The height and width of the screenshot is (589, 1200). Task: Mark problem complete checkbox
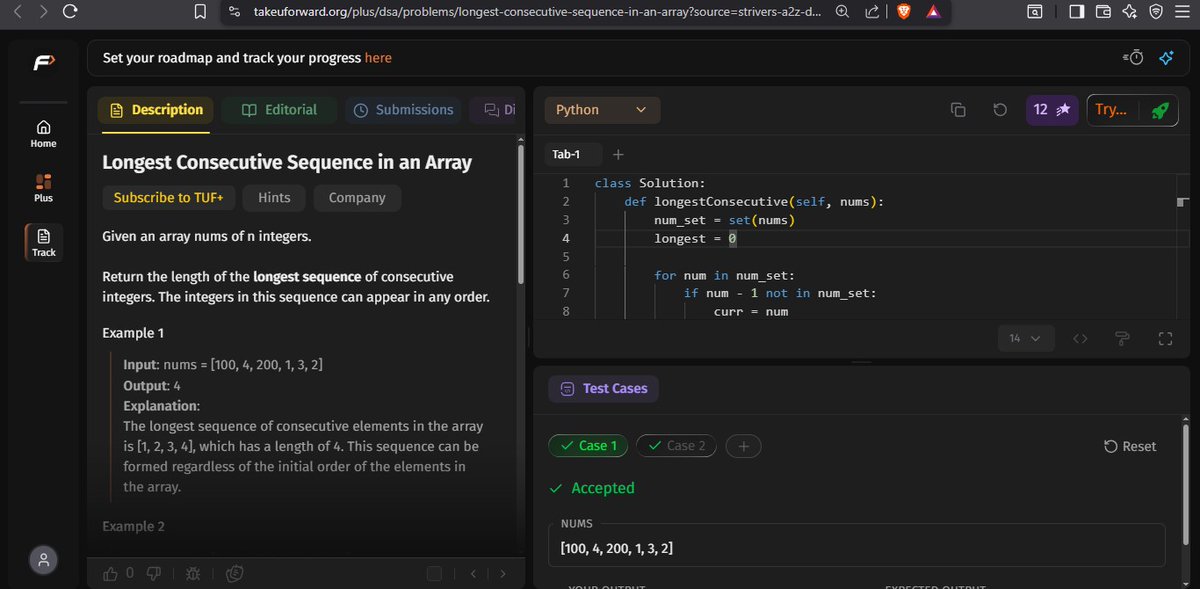pos(433,574)
